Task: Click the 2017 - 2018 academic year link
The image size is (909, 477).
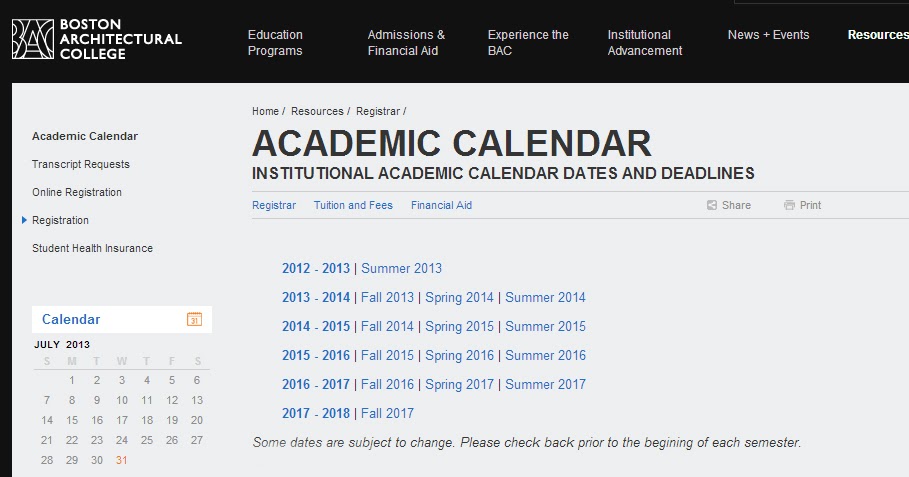Action: (316, 413)
